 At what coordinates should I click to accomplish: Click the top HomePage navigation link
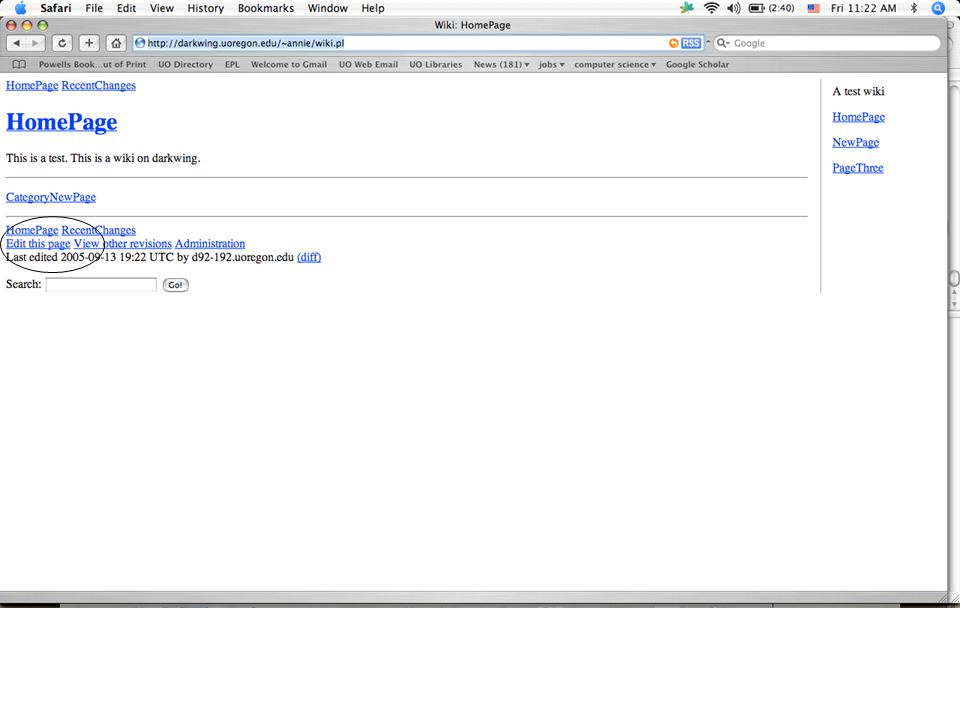[x=32, y=86]
